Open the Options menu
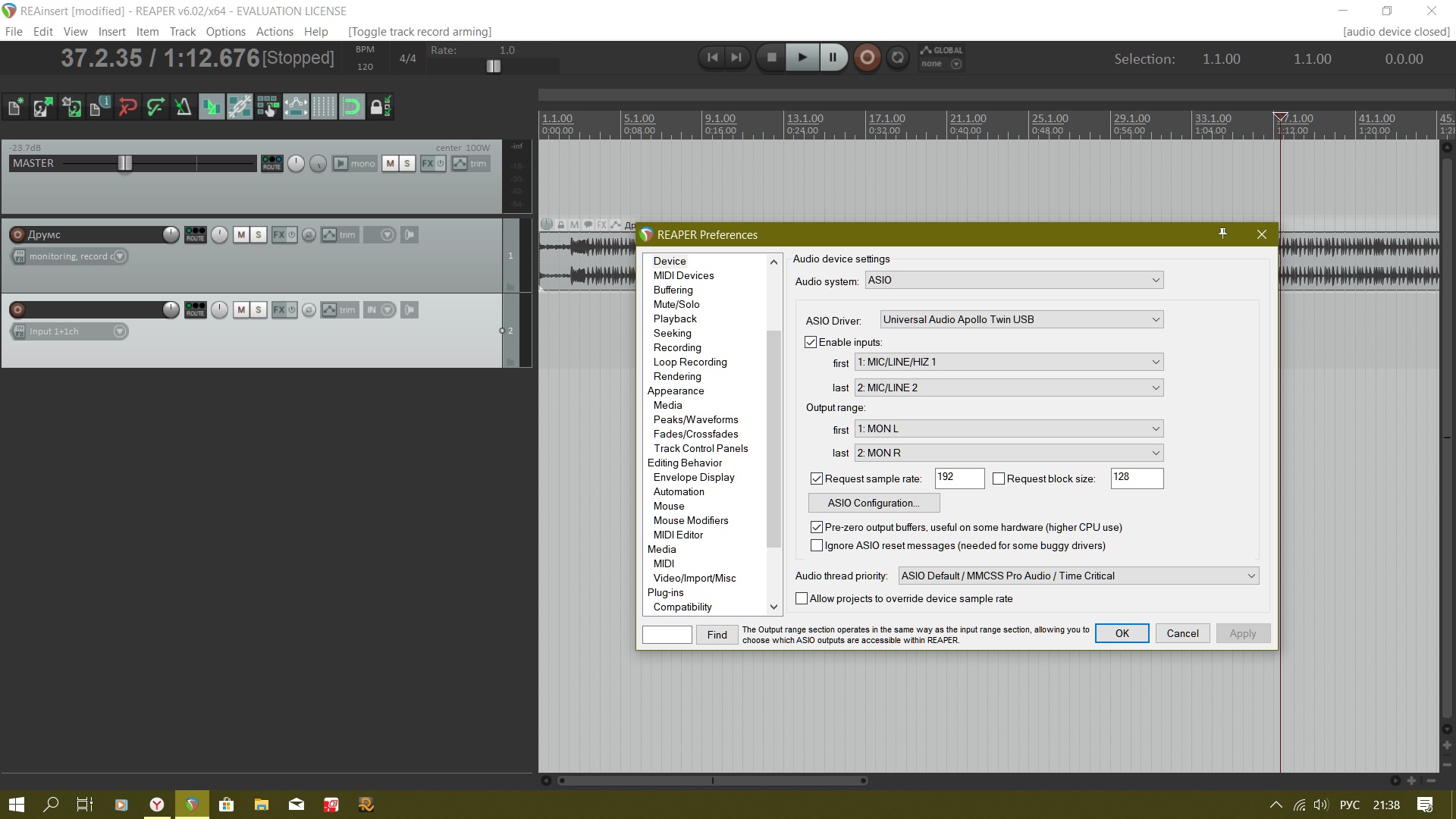The height and width of the screenshot is (819, 1456). pos(225,32)
